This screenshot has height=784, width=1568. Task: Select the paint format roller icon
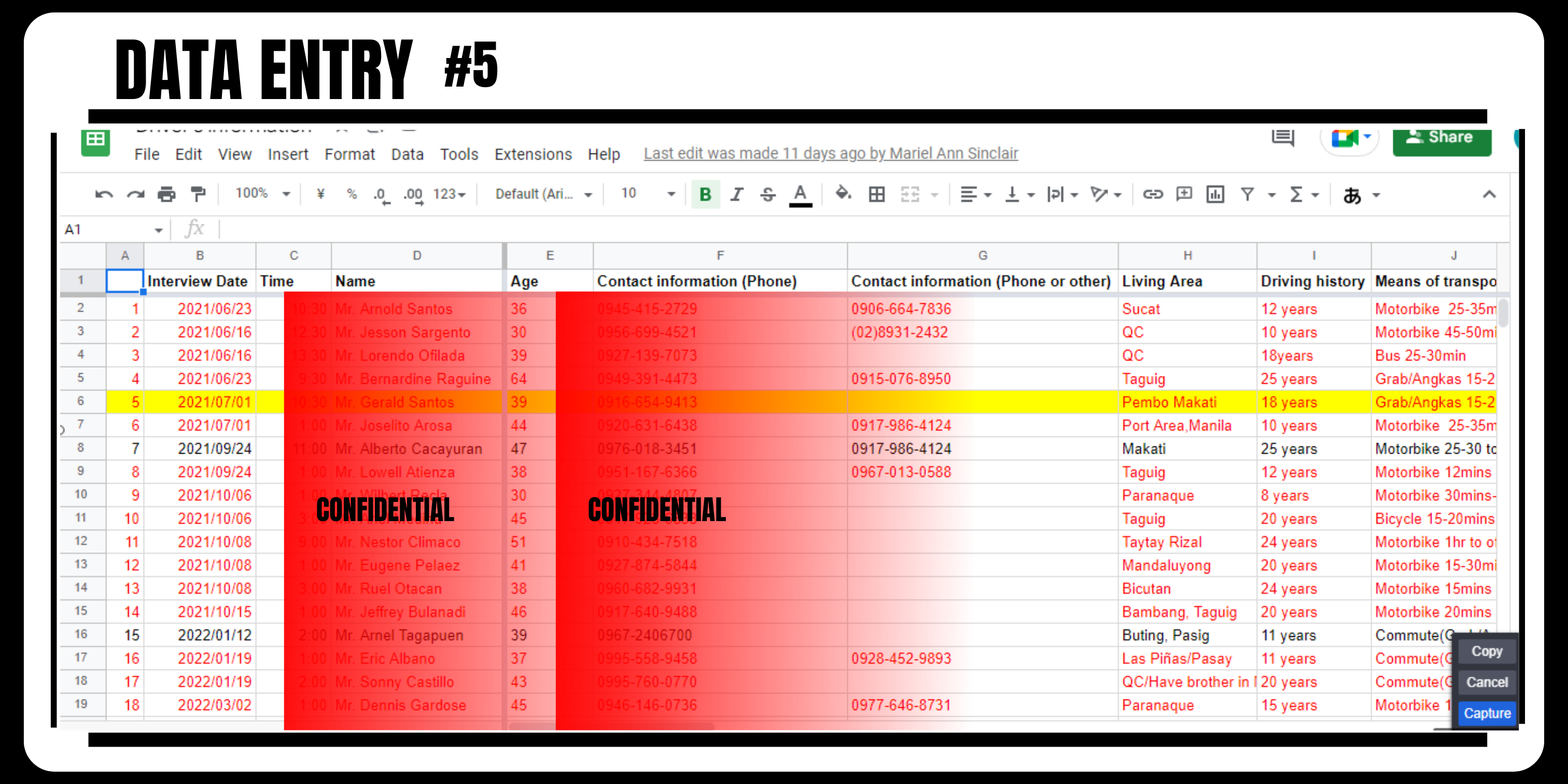[x=198, y=195]
